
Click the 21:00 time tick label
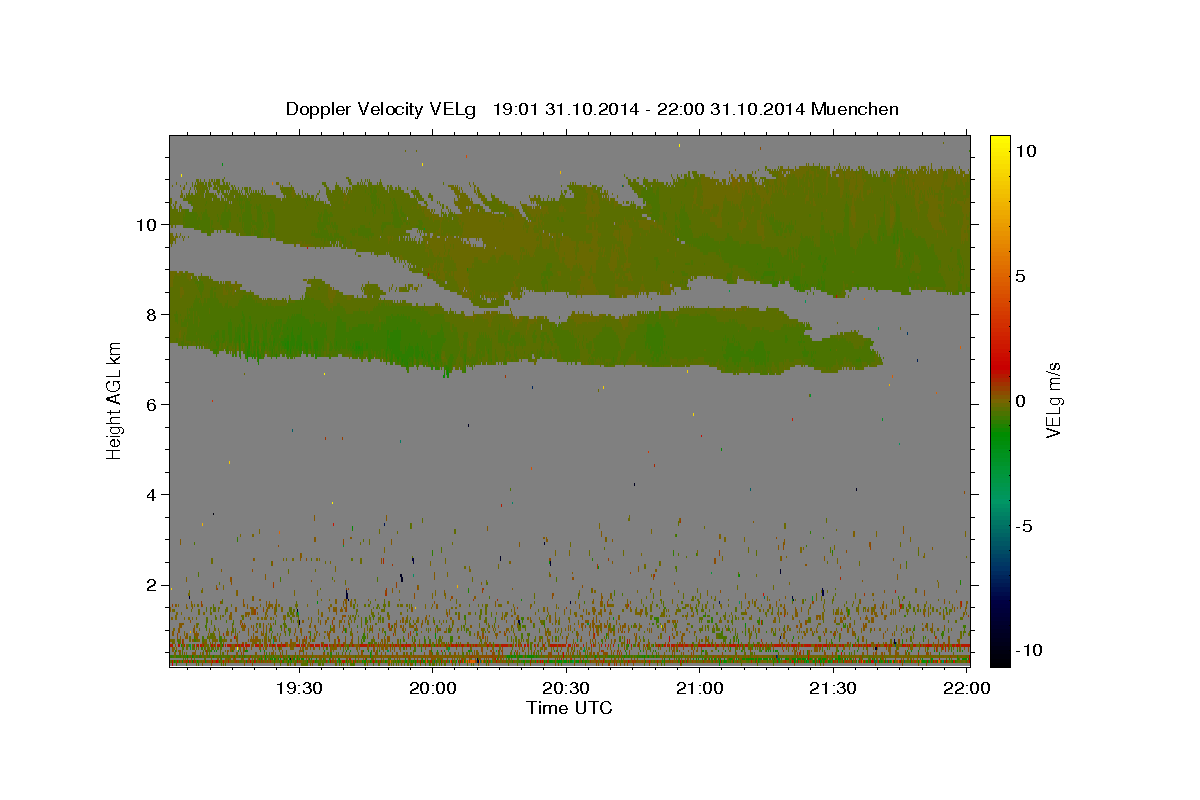coord(700,688)
